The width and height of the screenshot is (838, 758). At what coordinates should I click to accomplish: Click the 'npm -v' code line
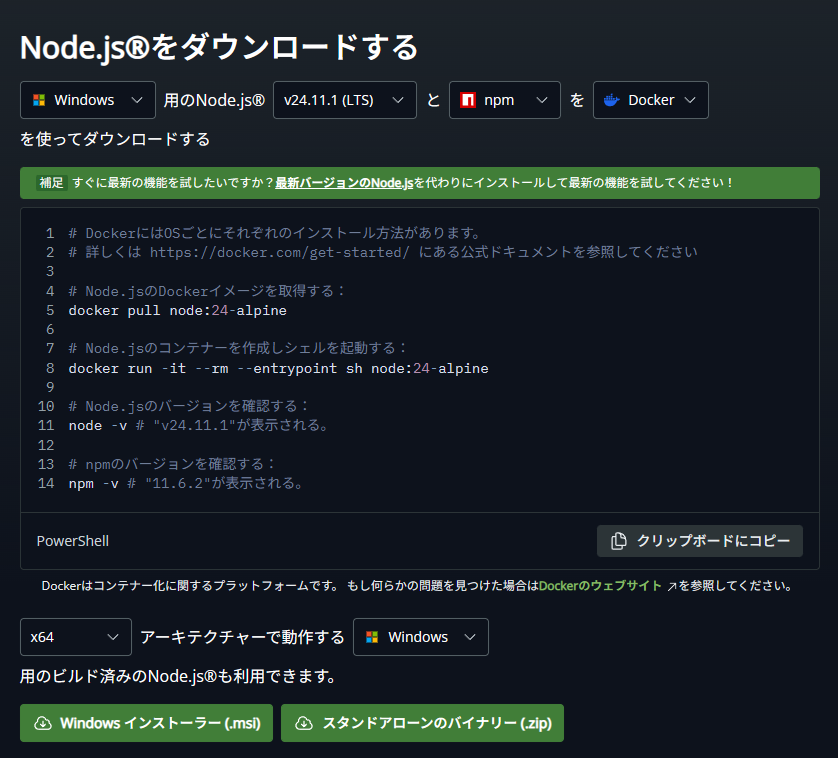(x=185, y=483)
